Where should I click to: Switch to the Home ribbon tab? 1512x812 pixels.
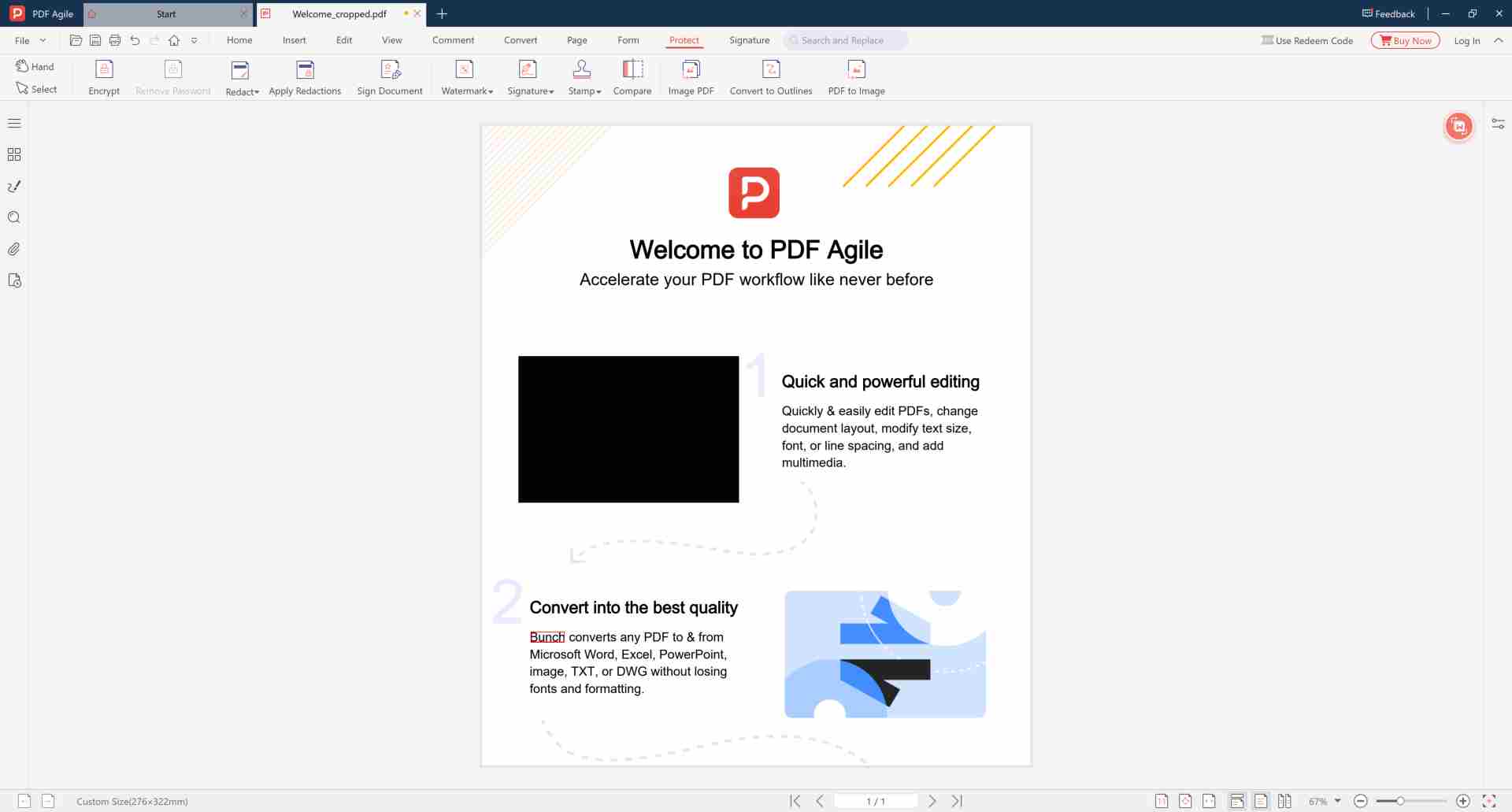[239, 40]
